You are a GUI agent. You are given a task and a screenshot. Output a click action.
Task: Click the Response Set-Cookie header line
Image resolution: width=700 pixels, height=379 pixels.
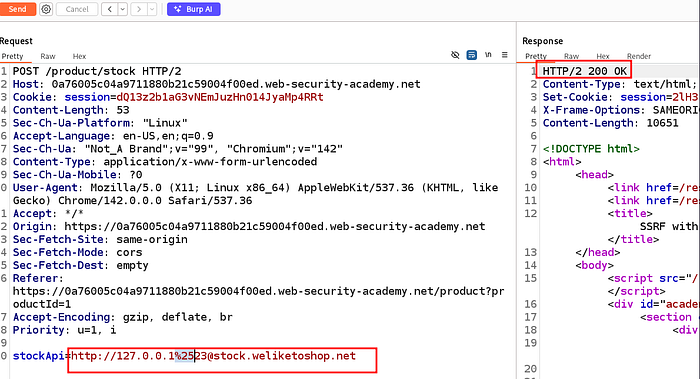621,97
